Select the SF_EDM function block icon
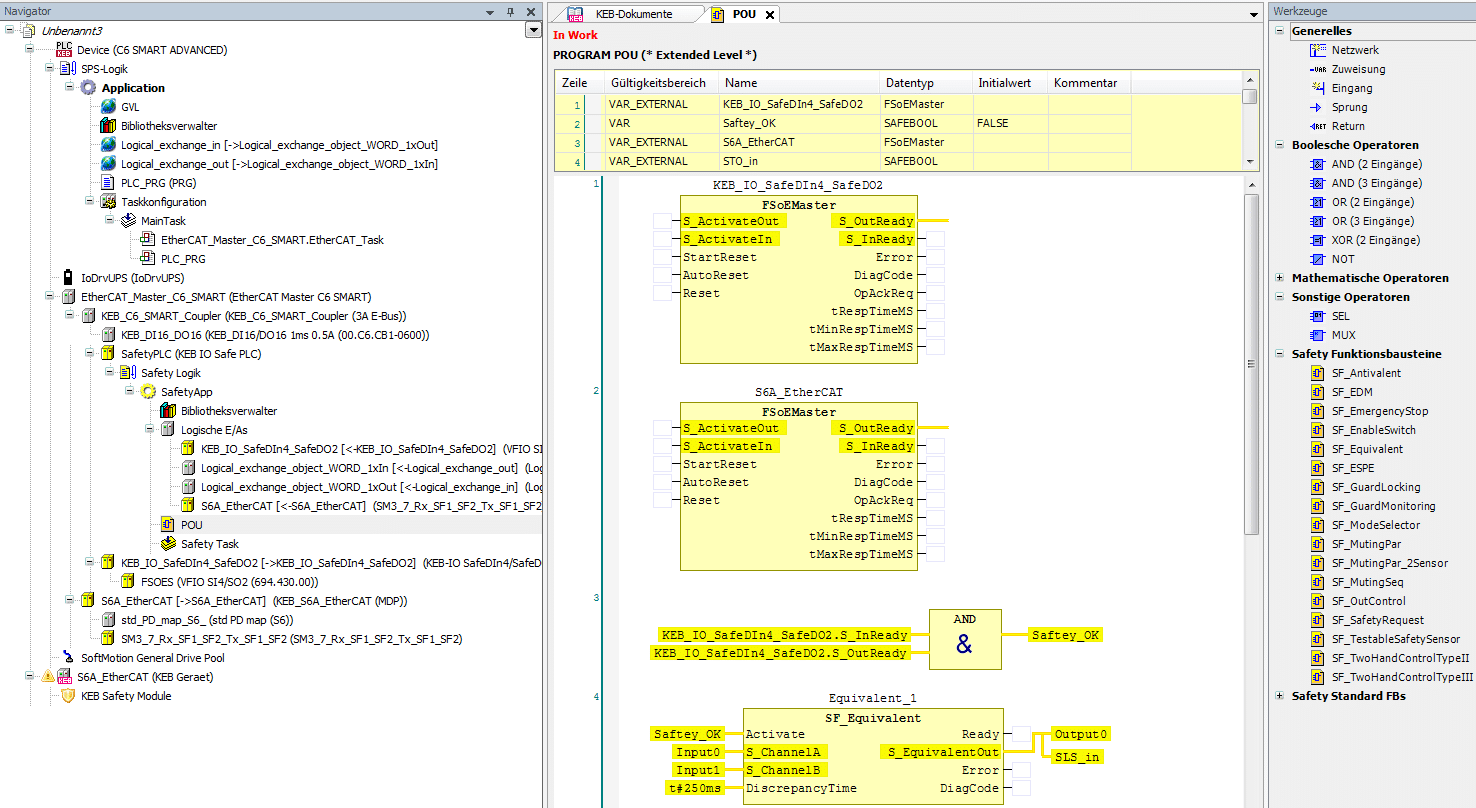Screen dimensions: 1476x808 point(1318,392)
